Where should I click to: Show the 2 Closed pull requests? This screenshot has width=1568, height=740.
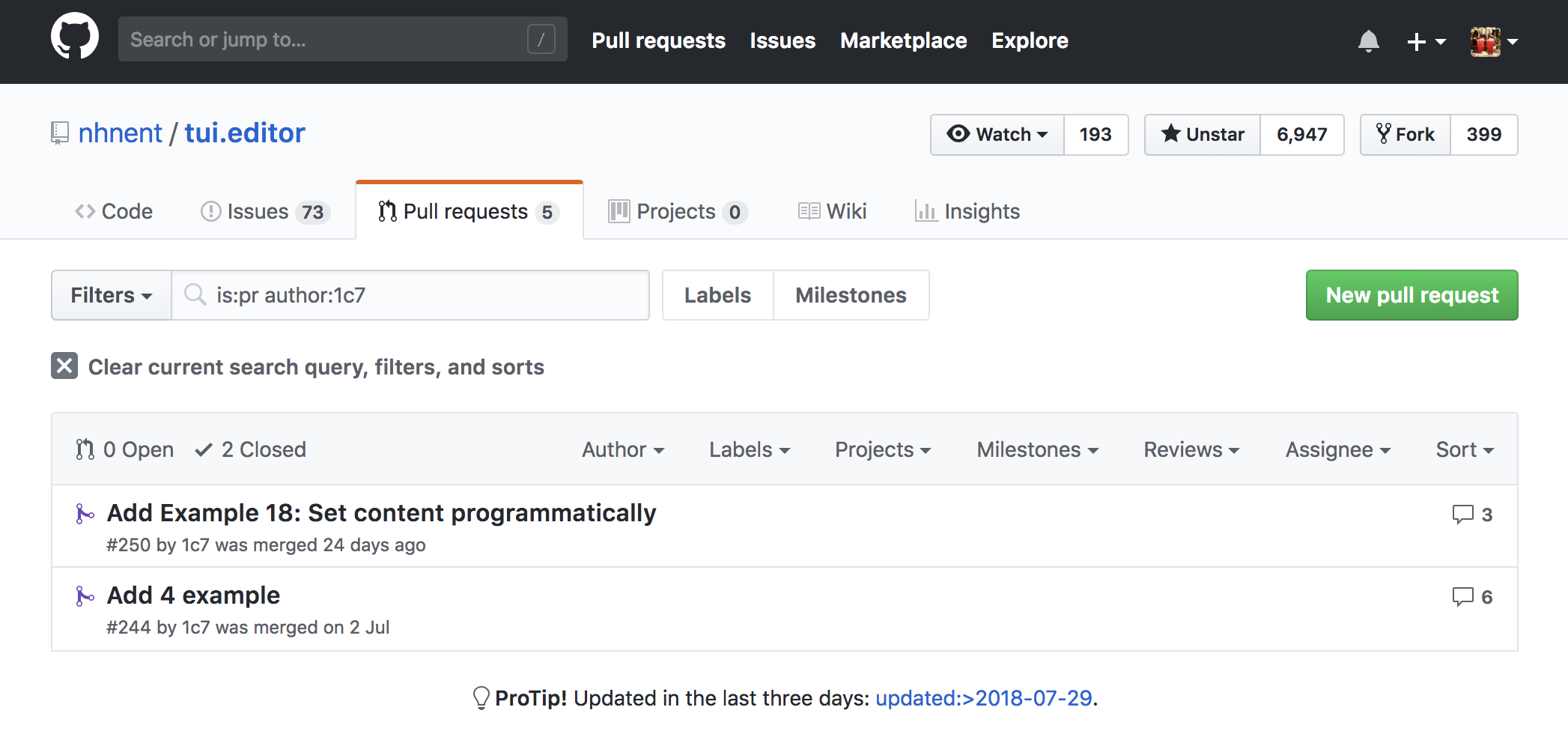click(251, 449)
